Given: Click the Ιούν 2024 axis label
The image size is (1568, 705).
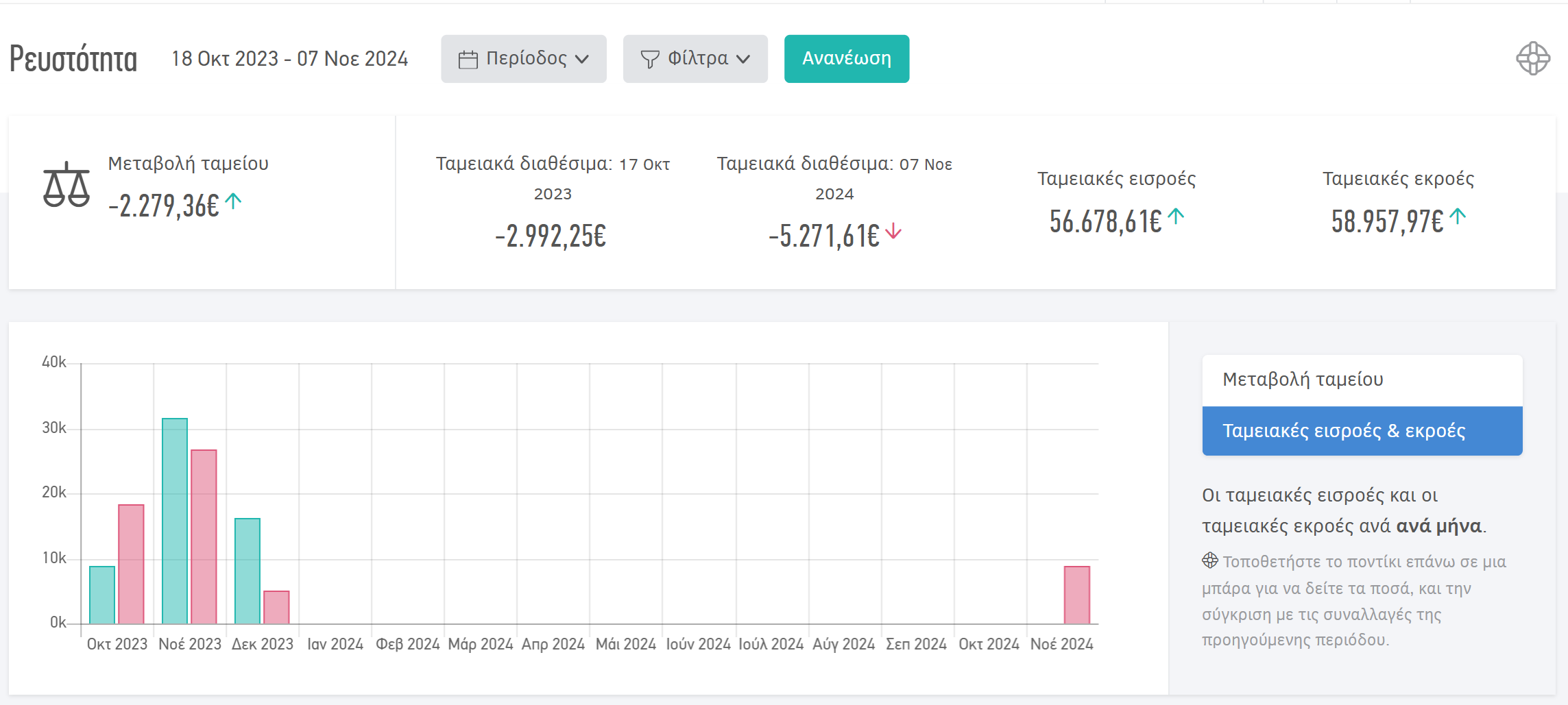Looking at the screenshot, I should tap(699, 645).
